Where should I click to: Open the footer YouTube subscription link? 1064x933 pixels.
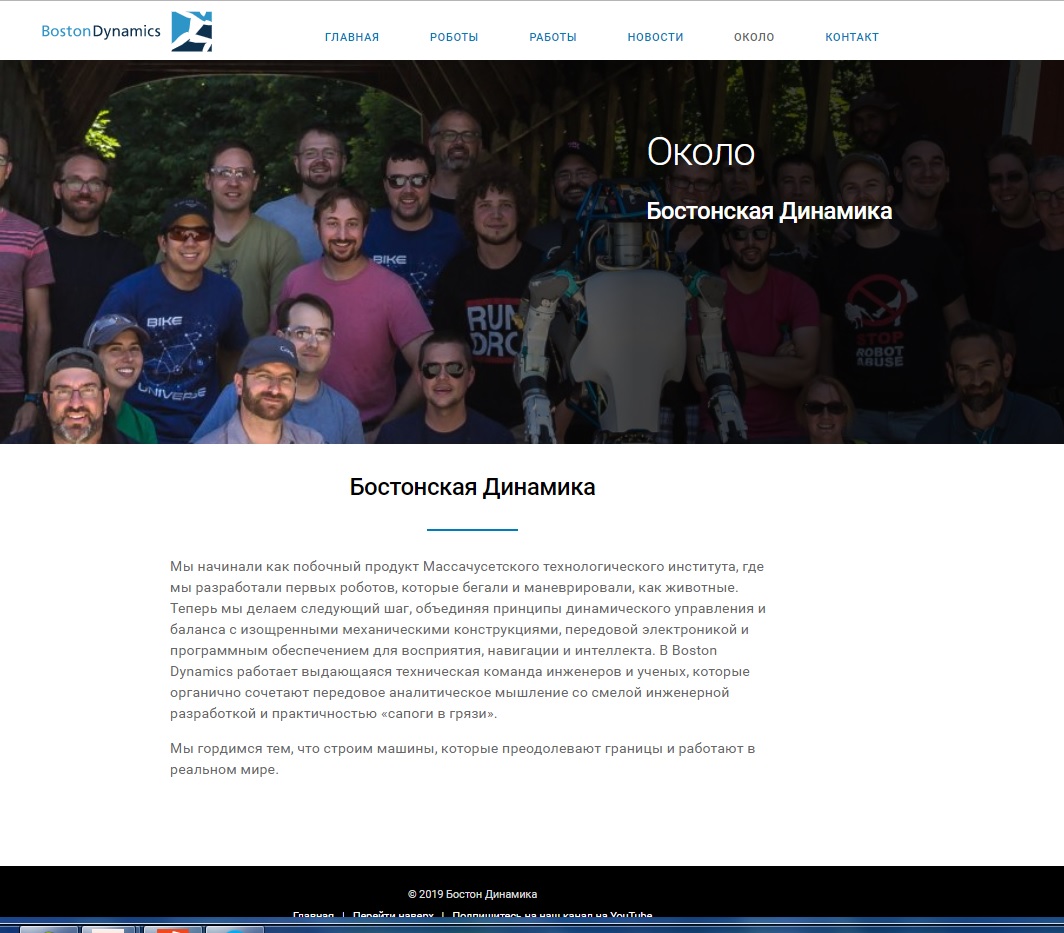pos(552,914)
